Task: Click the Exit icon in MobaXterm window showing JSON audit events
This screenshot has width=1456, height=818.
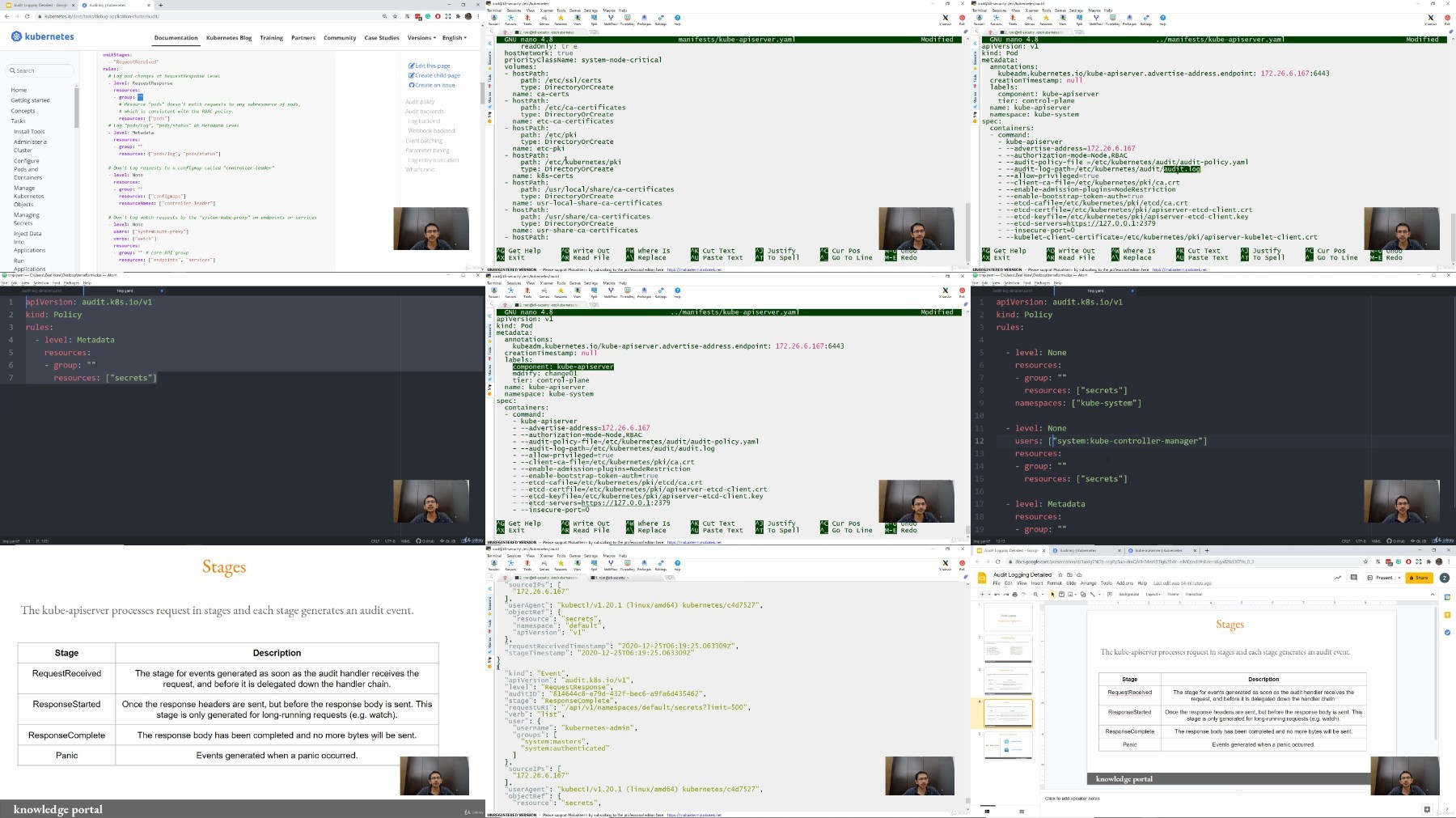Action: (962, 564)
